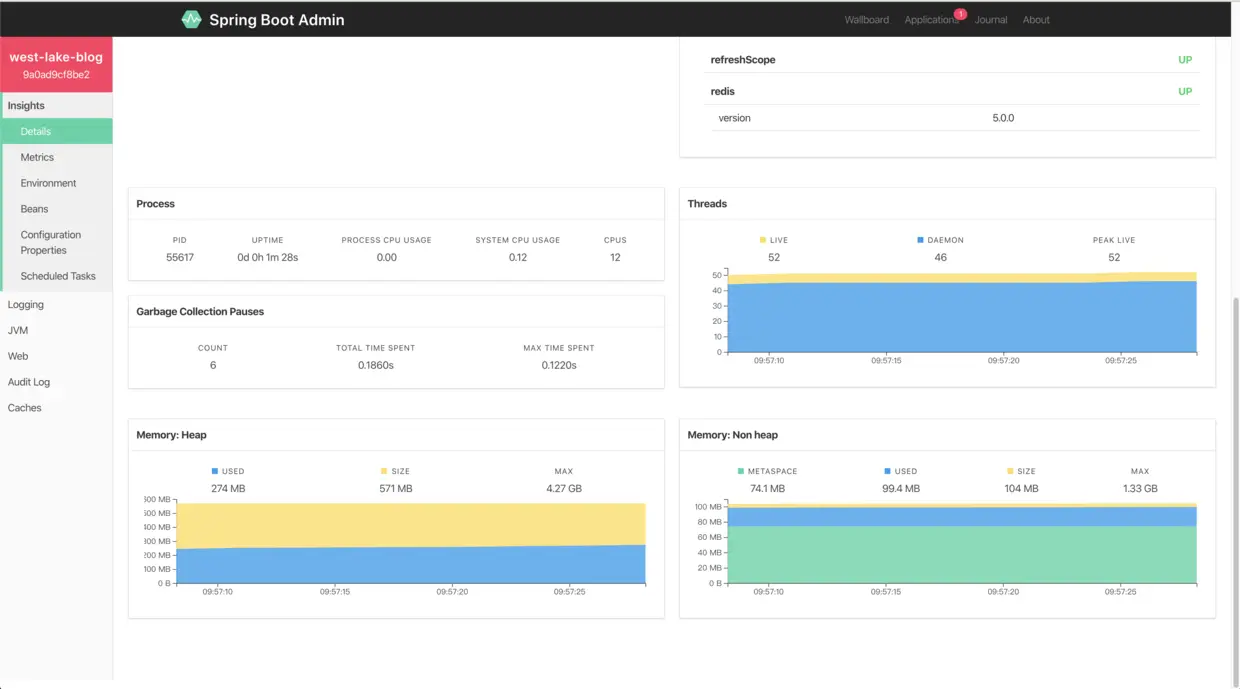Open the Journal page

[991, 20]
